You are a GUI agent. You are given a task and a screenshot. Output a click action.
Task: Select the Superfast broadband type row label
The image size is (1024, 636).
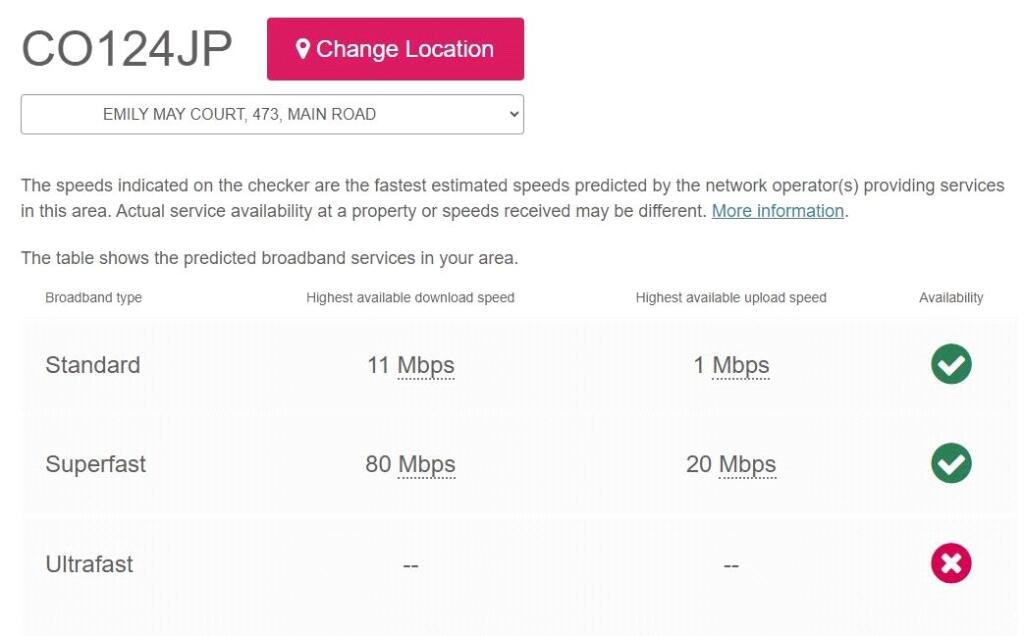96,464
